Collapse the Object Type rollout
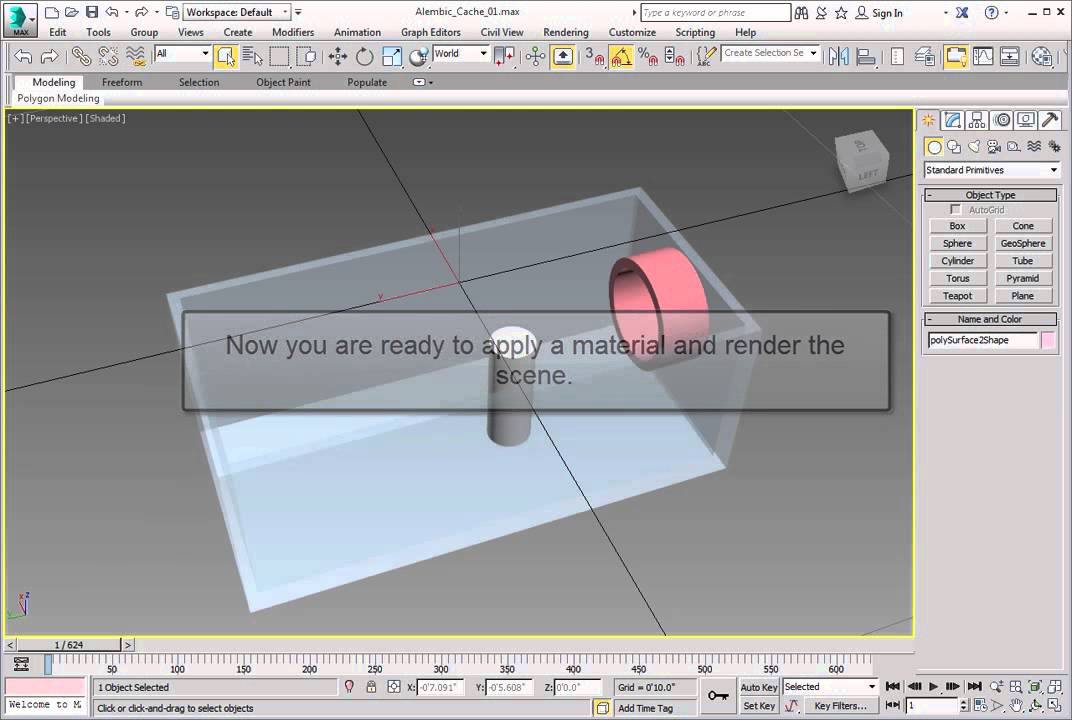This screenshot has width=1072, height=720. [x=990, y=195]
